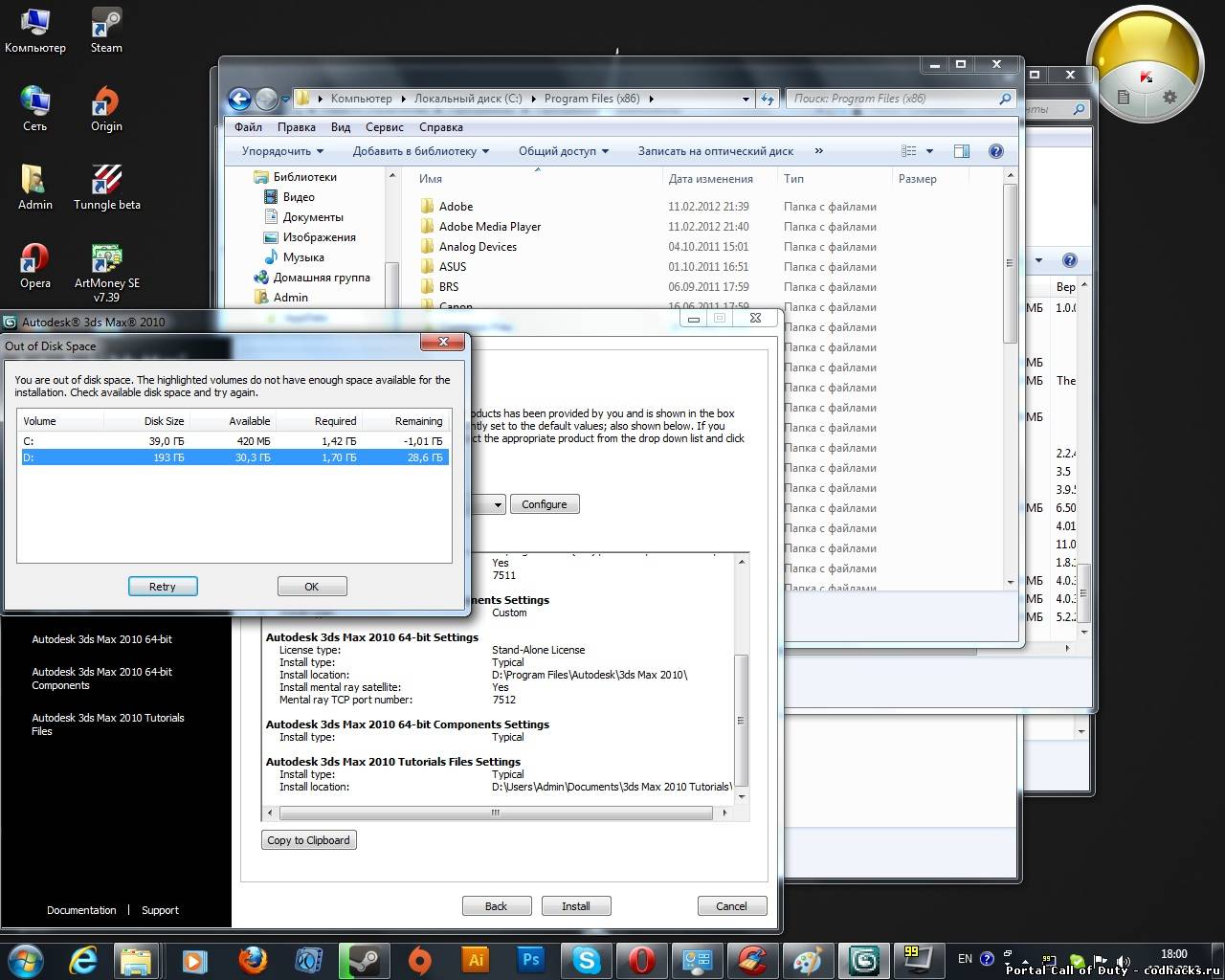
Task: Open the Правка menu
Action: tap(297, 127)
